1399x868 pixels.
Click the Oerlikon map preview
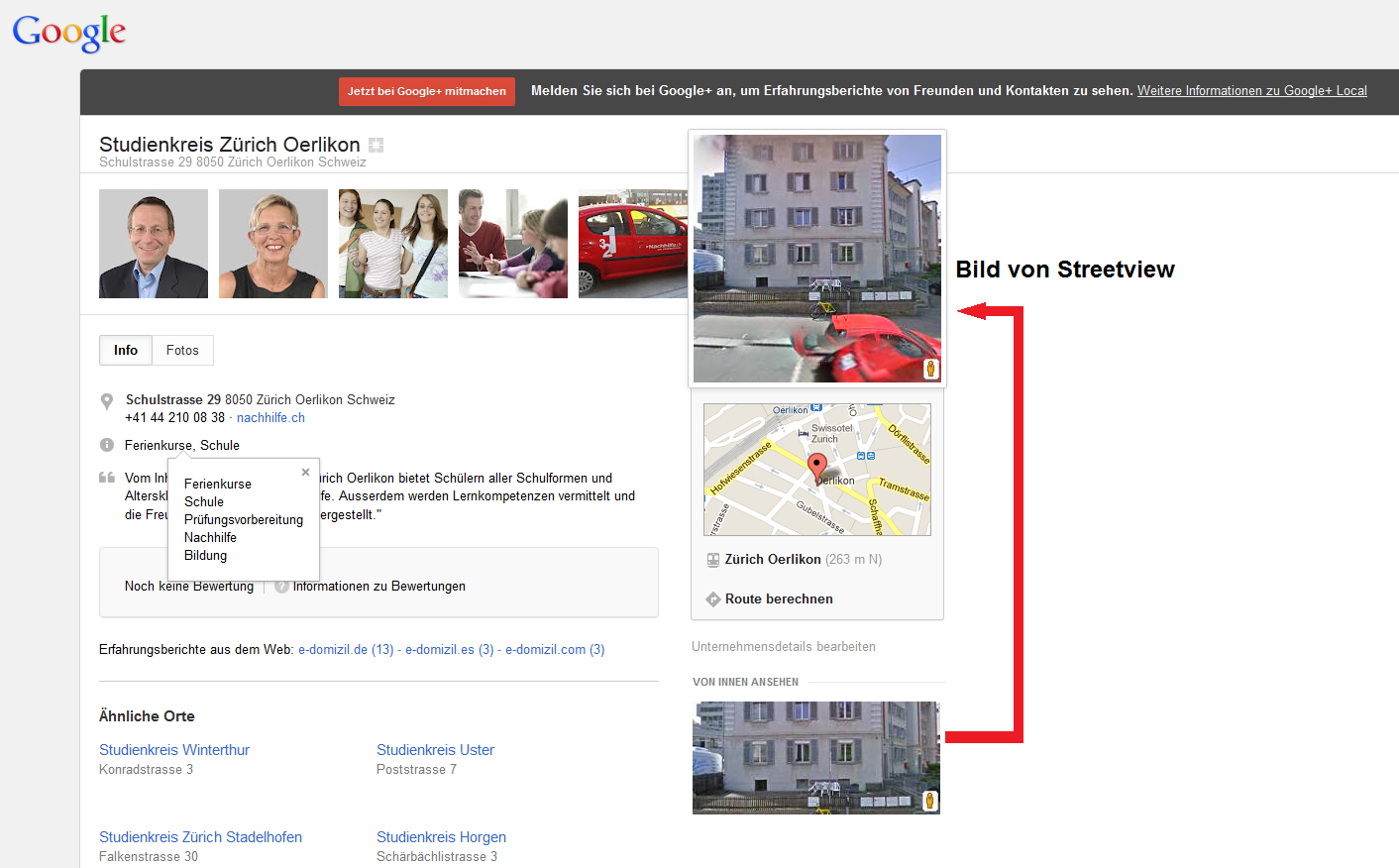point(817,470)
